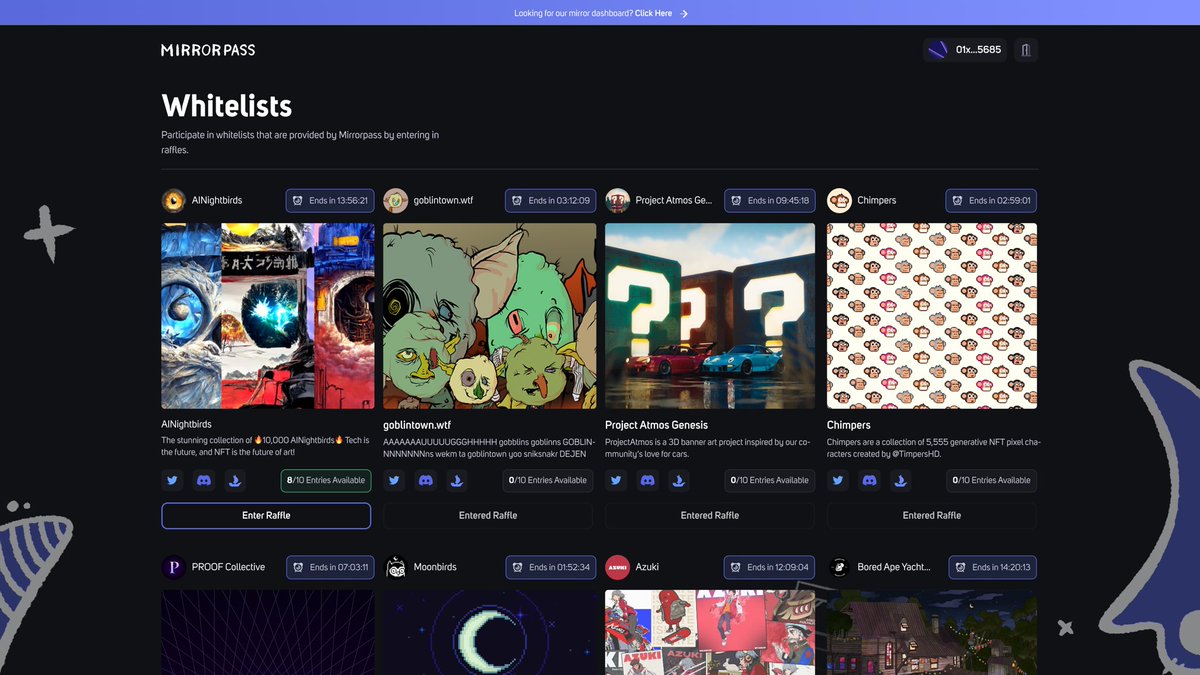Click the Chimpers title below its image
Viewport: 1200px width, 675px height.
[849, 425]
